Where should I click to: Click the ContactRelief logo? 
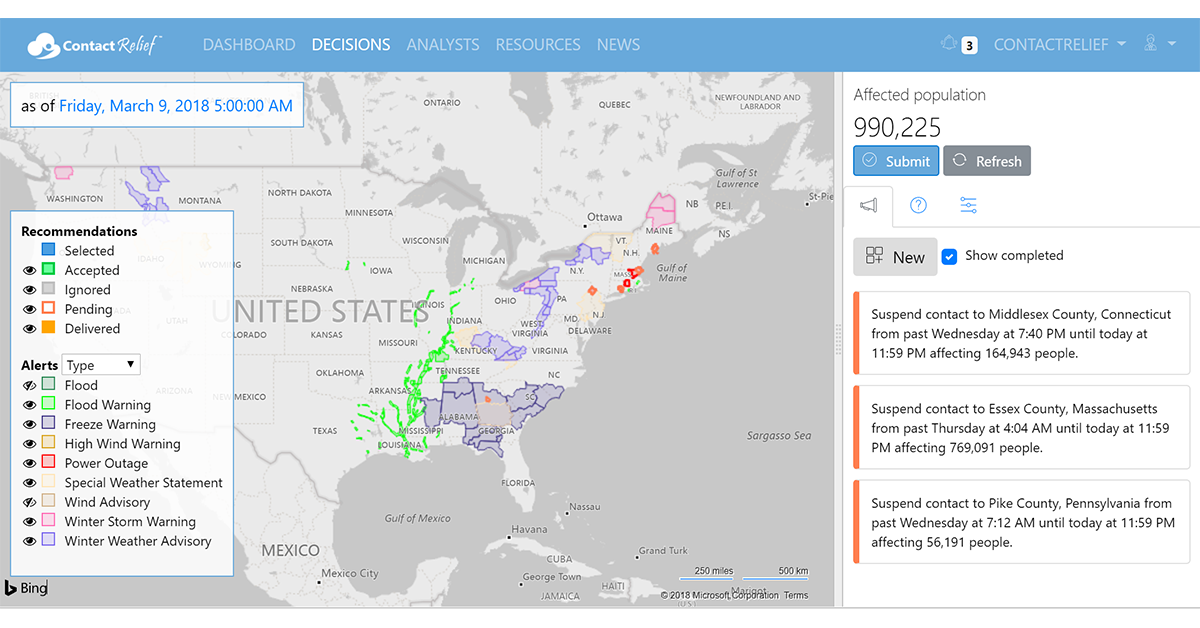point(95,45)
